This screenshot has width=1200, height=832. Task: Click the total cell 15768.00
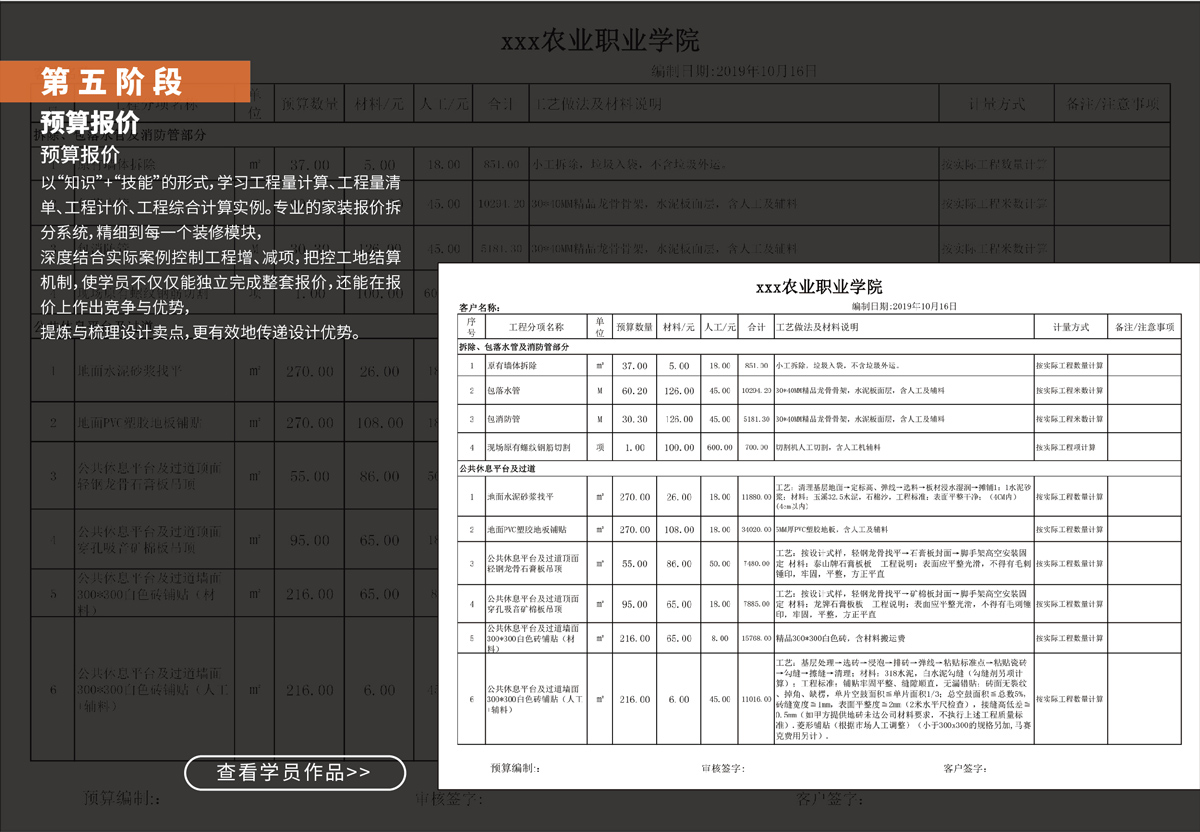pyautogui.click(x=756, y=637)
